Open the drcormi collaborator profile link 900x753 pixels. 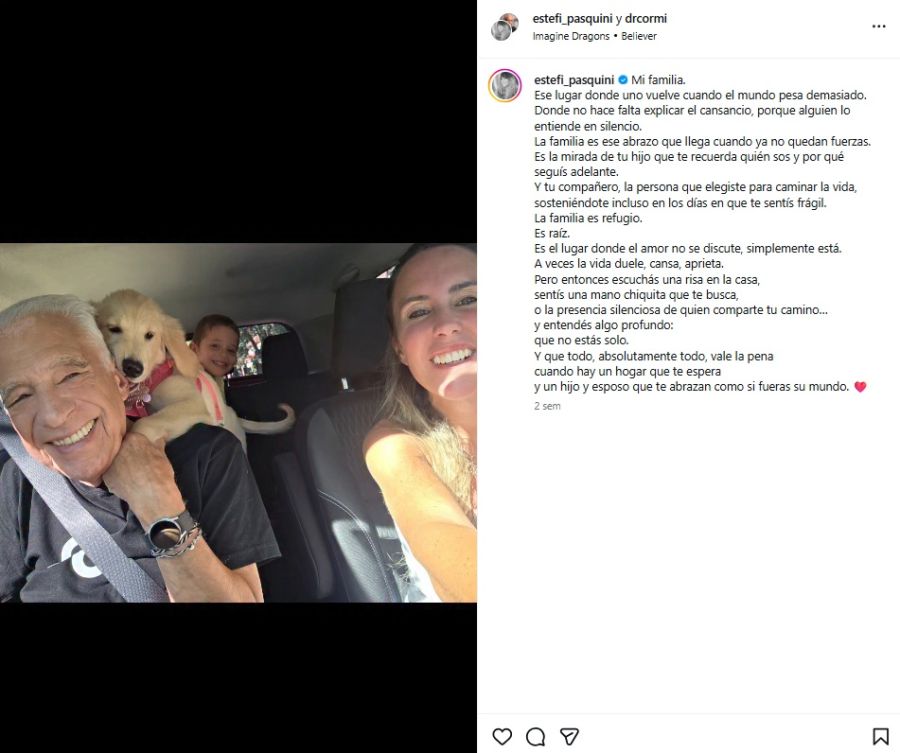point(646,18)
